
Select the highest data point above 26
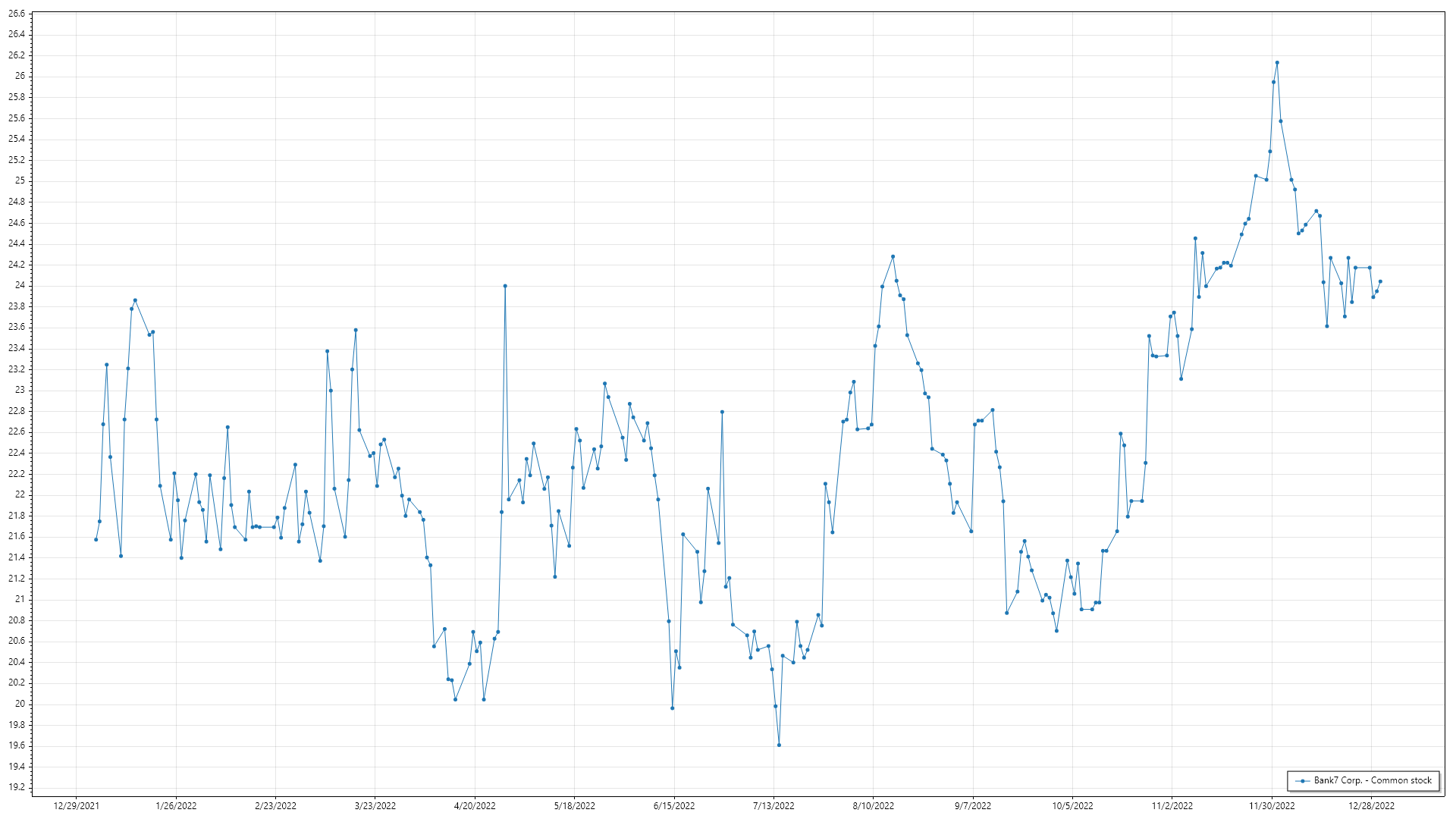1277,62
